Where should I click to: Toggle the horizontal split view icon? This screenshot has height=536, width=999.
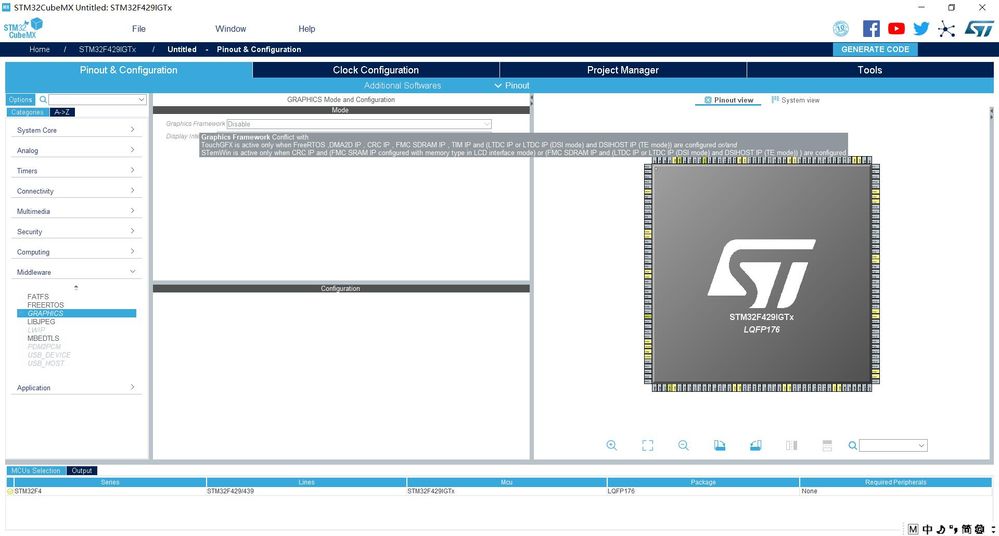[827, 445]
